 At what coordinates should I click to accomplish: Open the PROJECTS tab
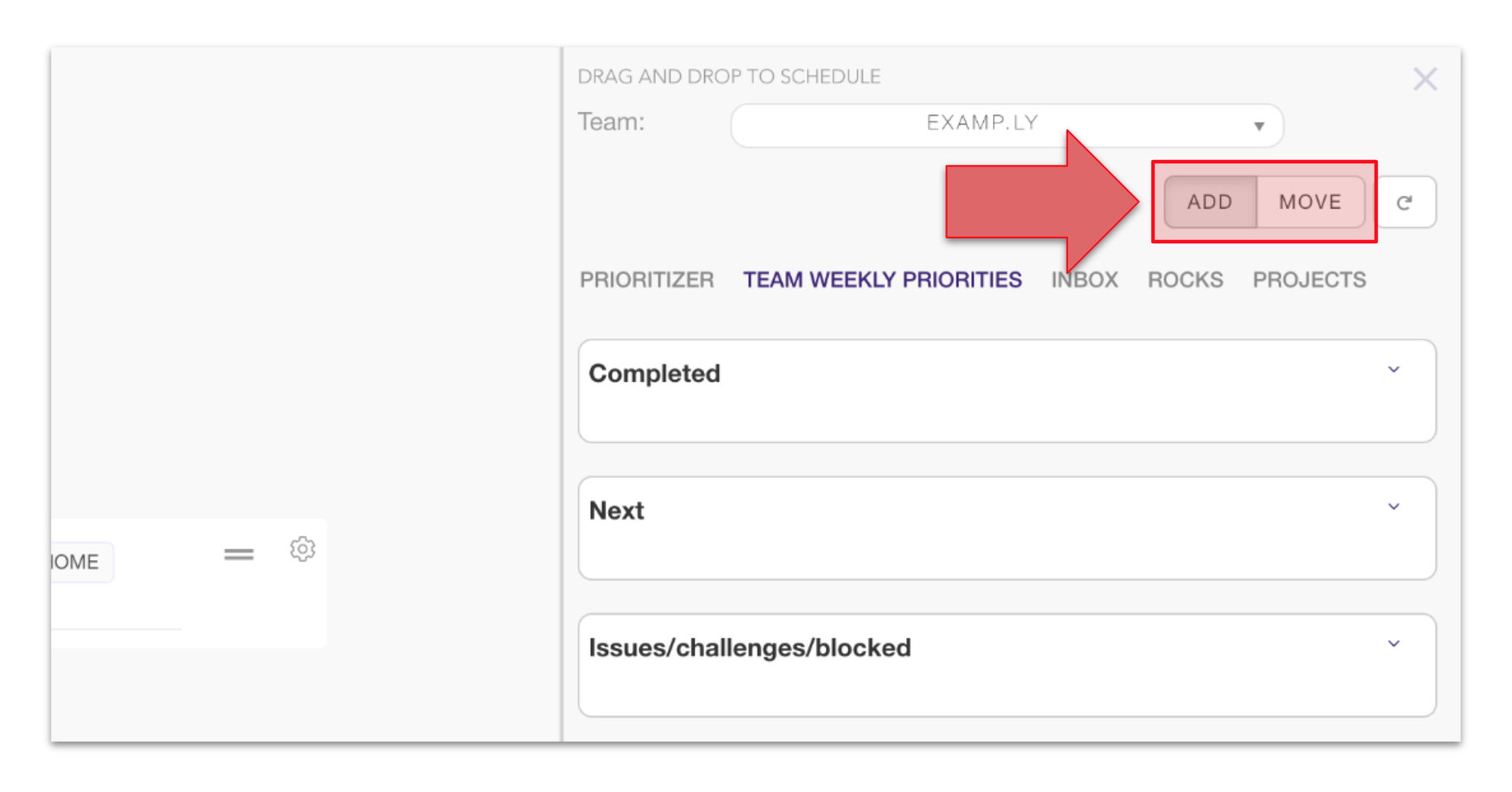pos(1309,280)
